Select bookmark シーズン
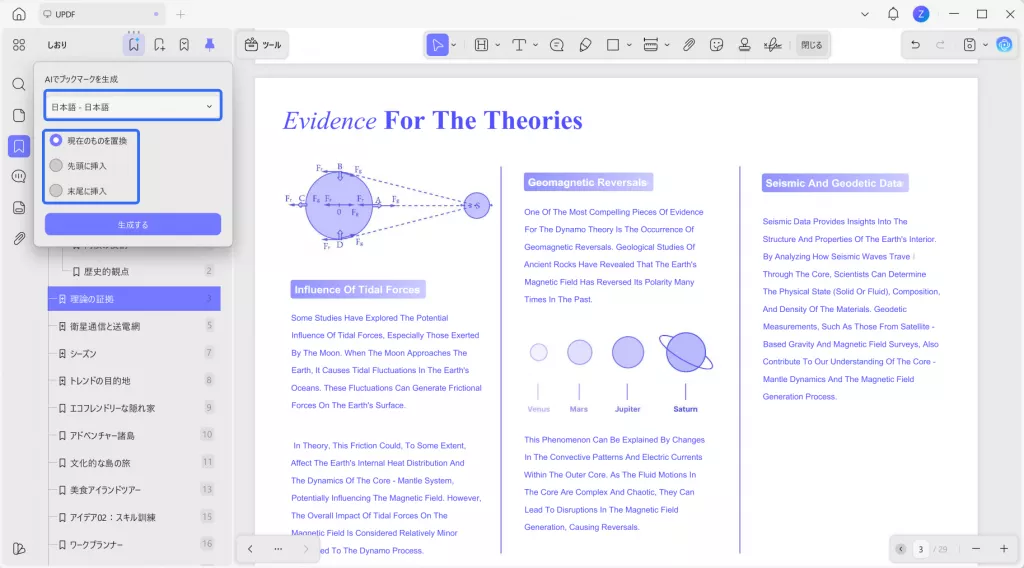The width and height of the screenshot is (1024, 568). (x=83, y=353)
